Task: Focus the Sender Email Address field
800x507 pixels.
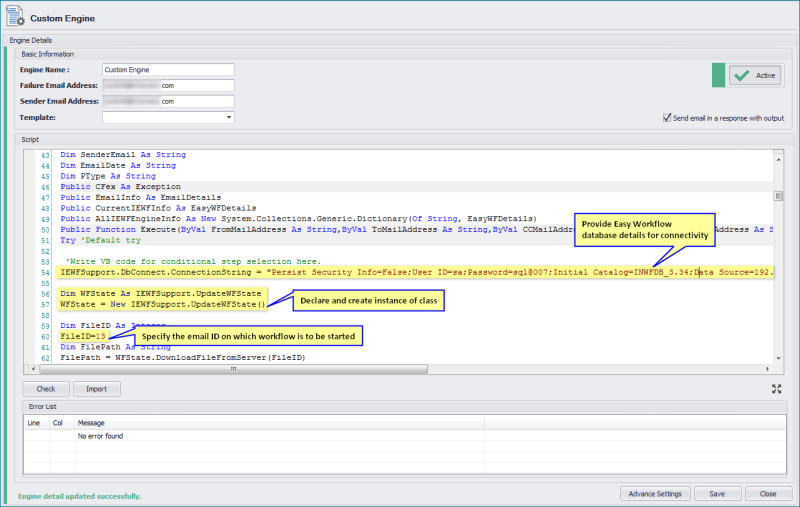Action: [x=167, y=101]
